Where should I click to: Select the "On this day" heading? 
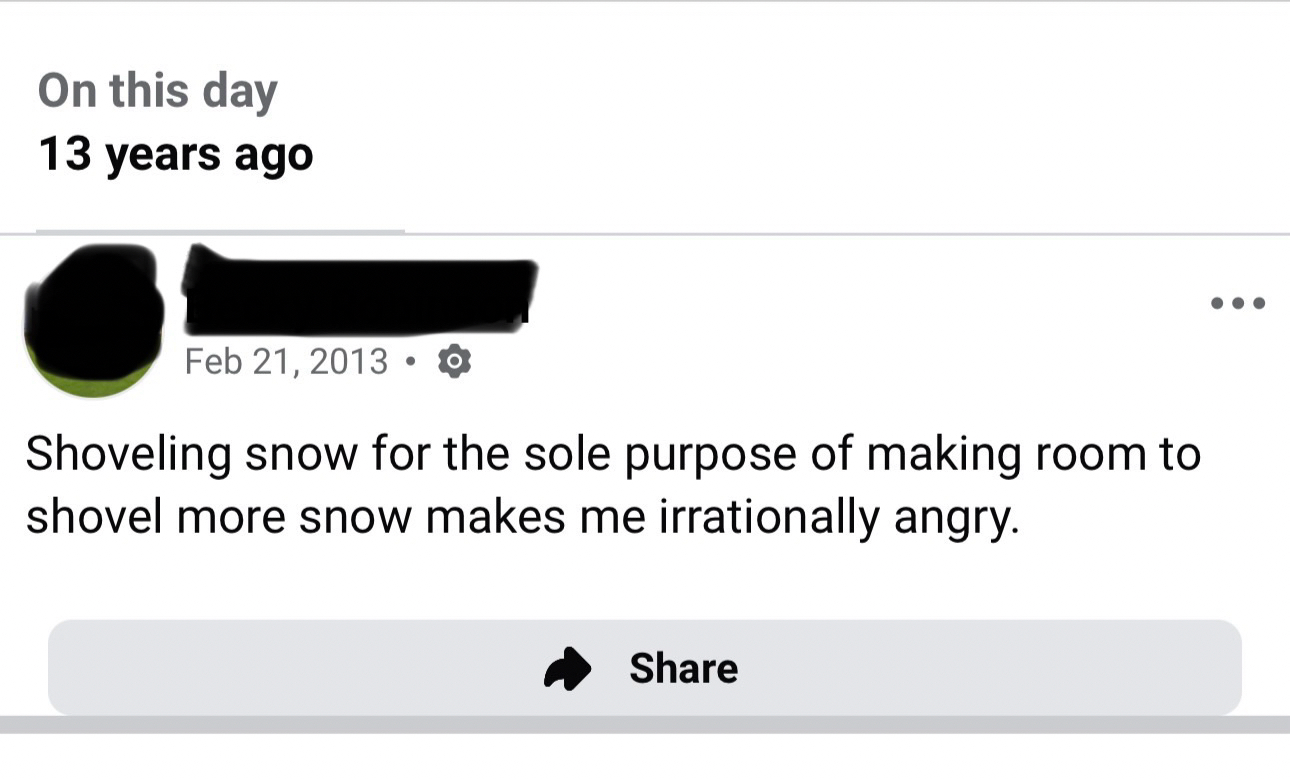(157, 92)
